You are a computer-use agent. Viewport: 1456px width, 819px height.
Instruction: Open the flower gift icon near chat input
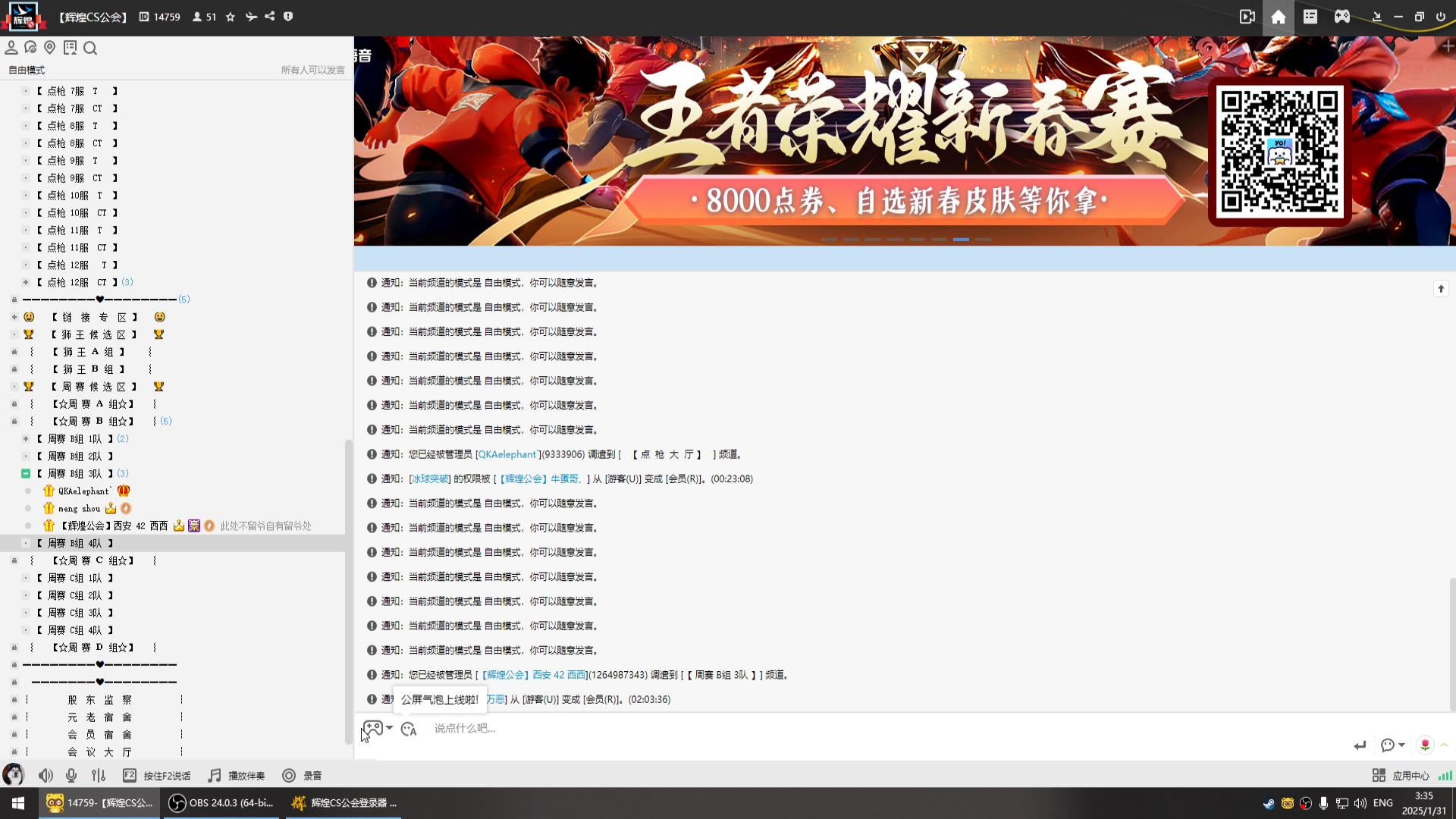tap(1425, 745)
